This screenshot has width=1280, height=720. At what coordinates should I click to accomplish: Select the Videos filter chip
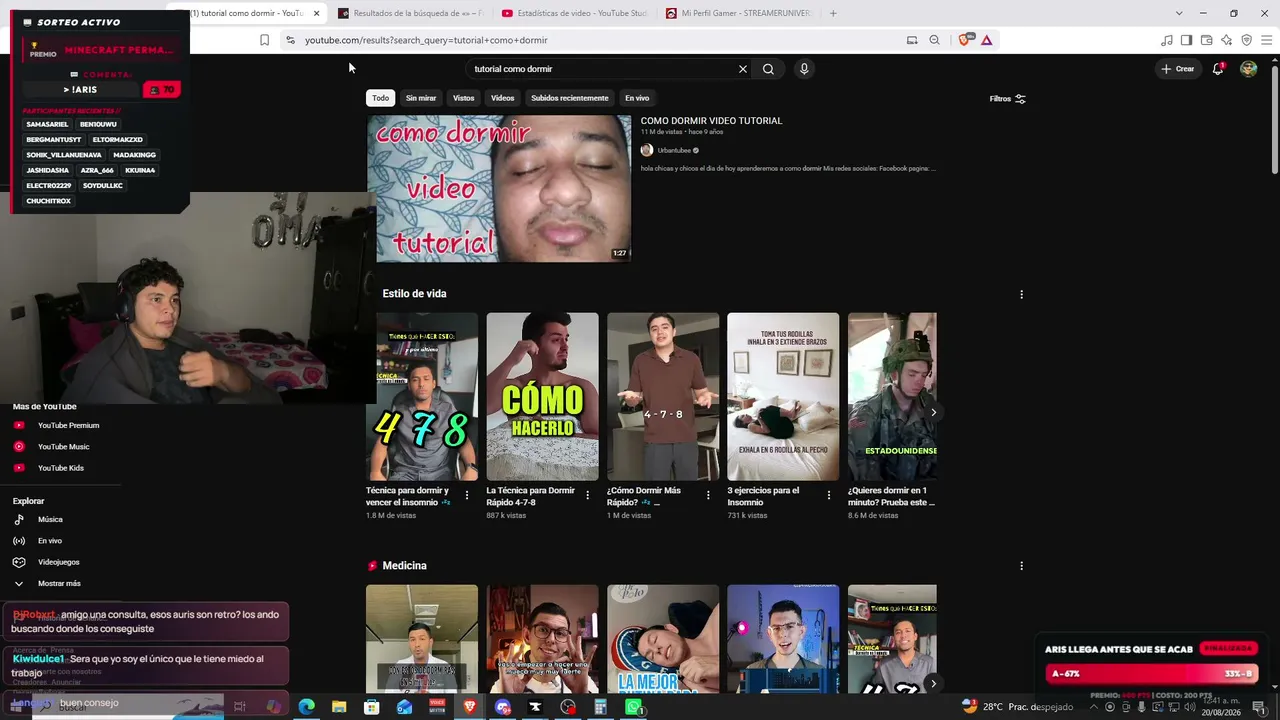tap(502, 98)
